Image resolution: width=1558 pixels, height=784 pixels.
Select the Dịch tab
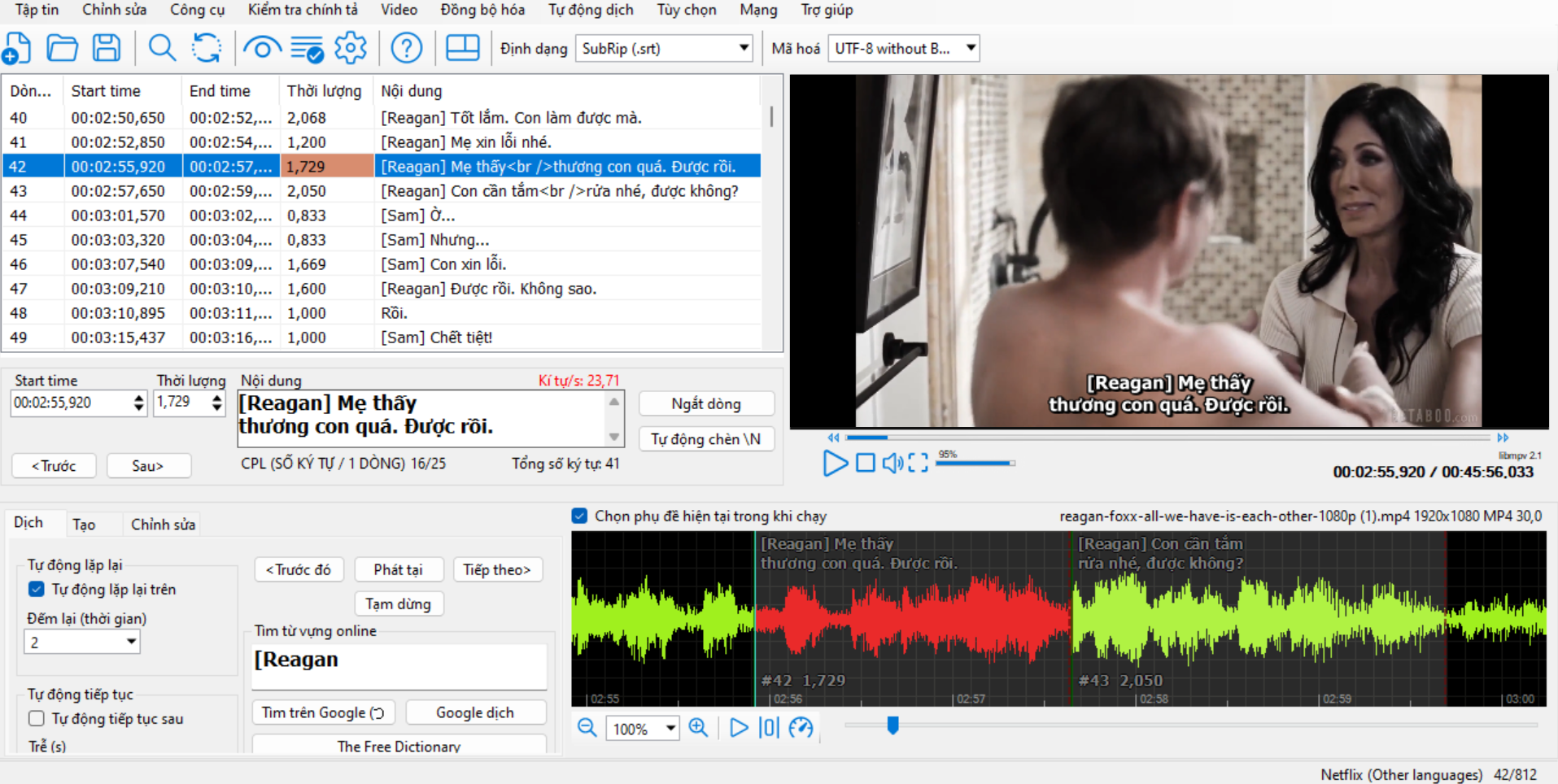[28, 523]
